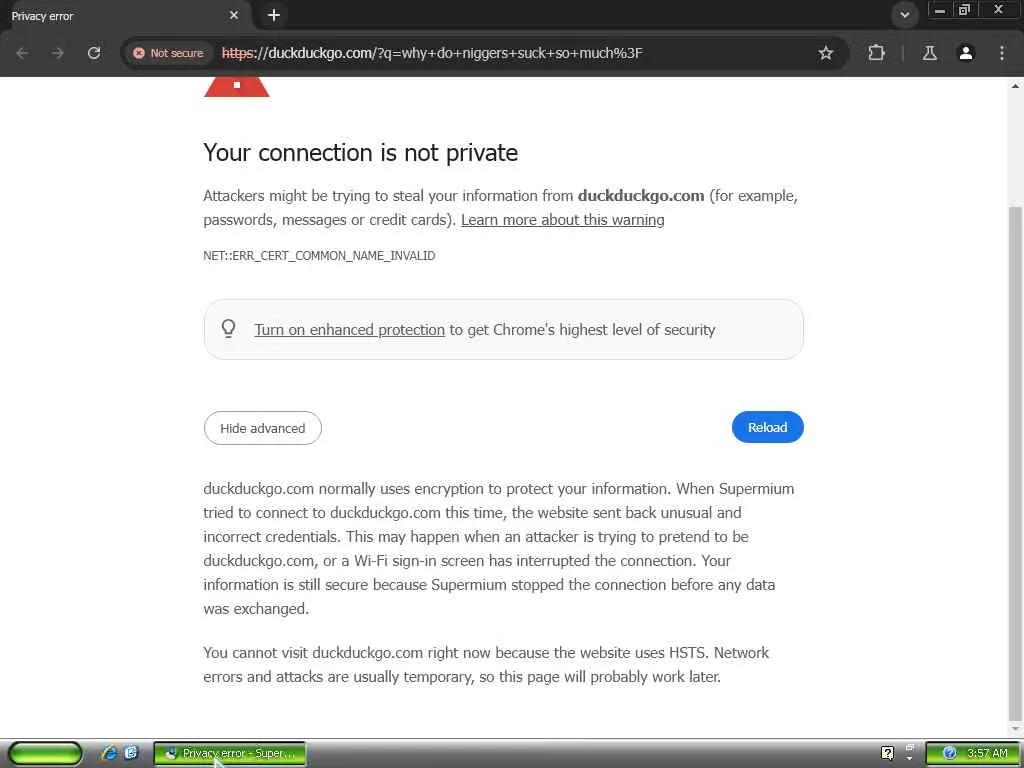Open the profile avatar icon
The height and width of the screenshot is (768, 1024).
click(x=966, y=53)
